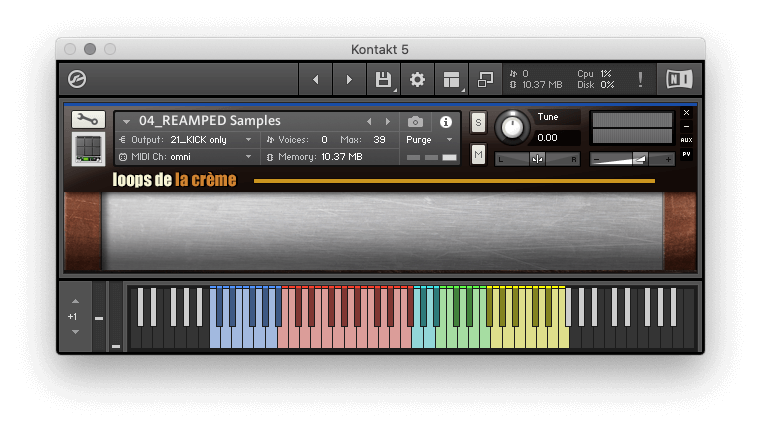Screen dimensions: 761x429
Task: Click the Tune knob
Action: click(512, 128)
